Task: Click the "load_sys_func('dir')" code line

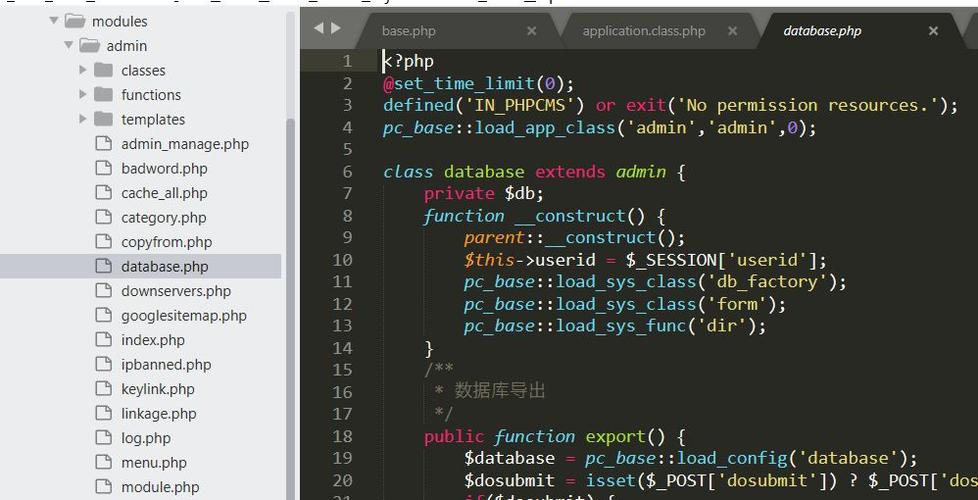Action: coord(615,326)
